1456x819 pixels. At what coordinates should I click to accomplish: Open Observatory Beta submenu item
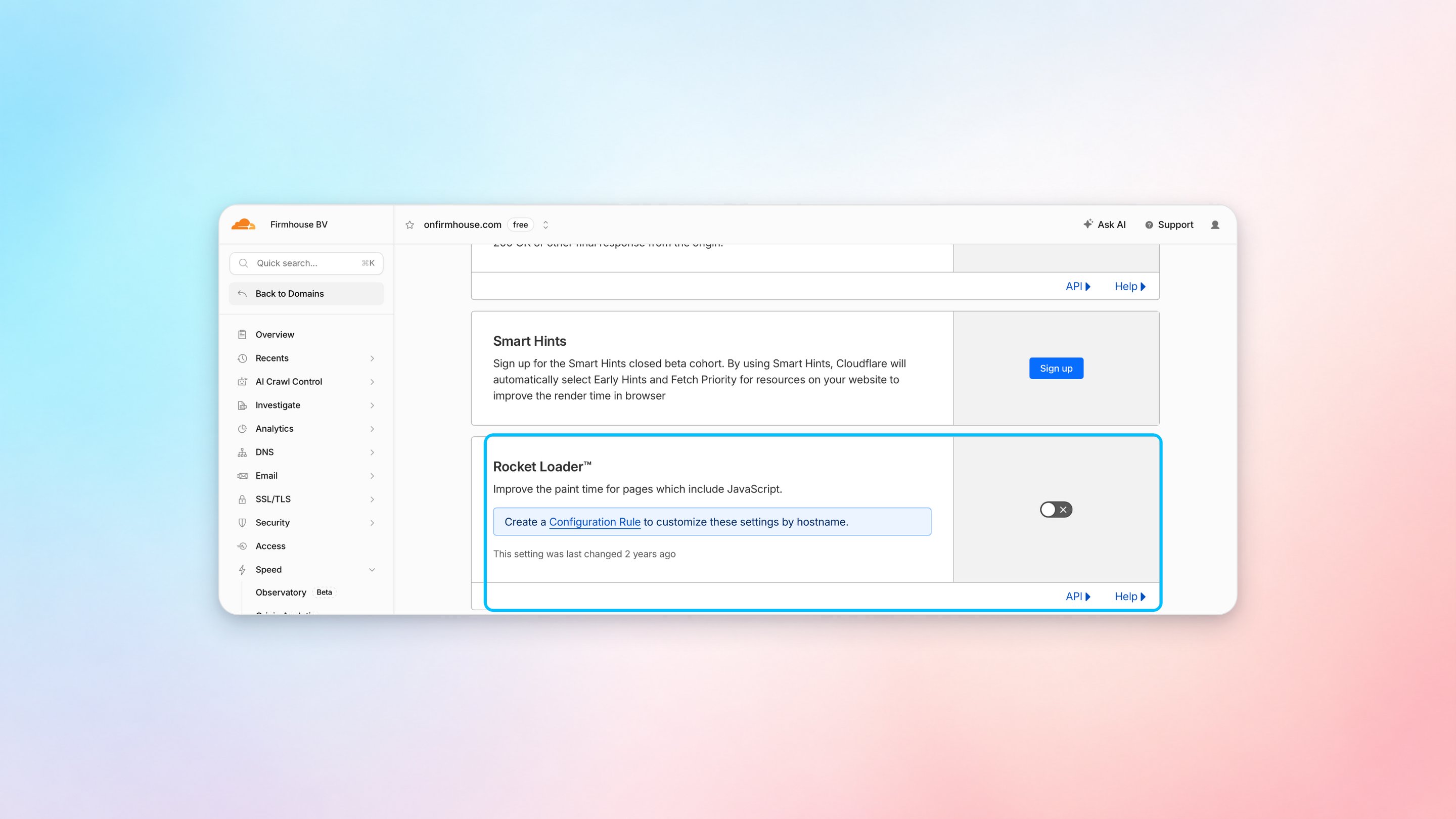pyautogui.click(x=295, y=593)
